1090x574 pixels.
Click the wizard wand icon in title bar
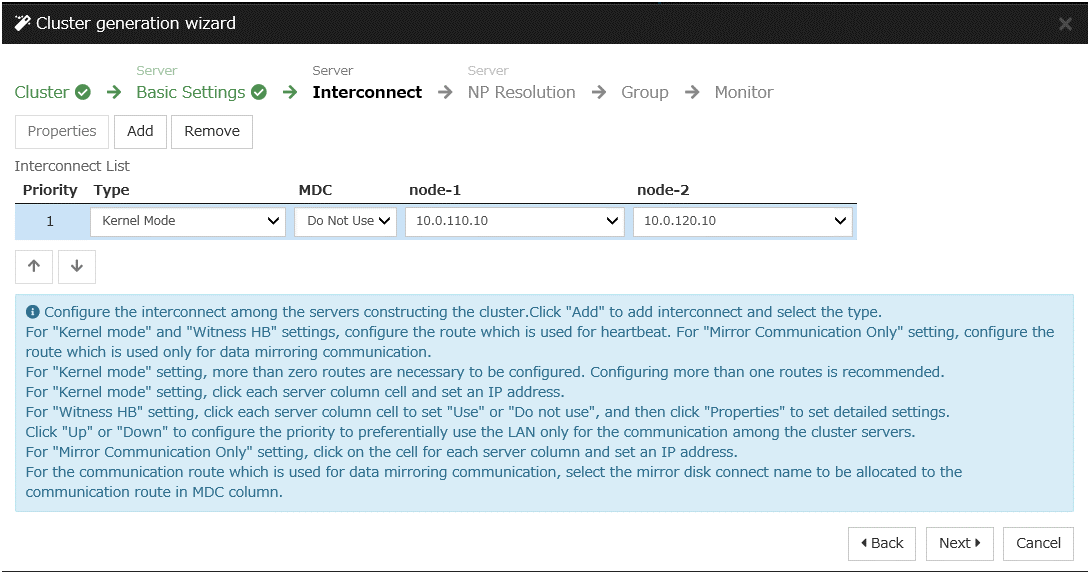(22, 23)
